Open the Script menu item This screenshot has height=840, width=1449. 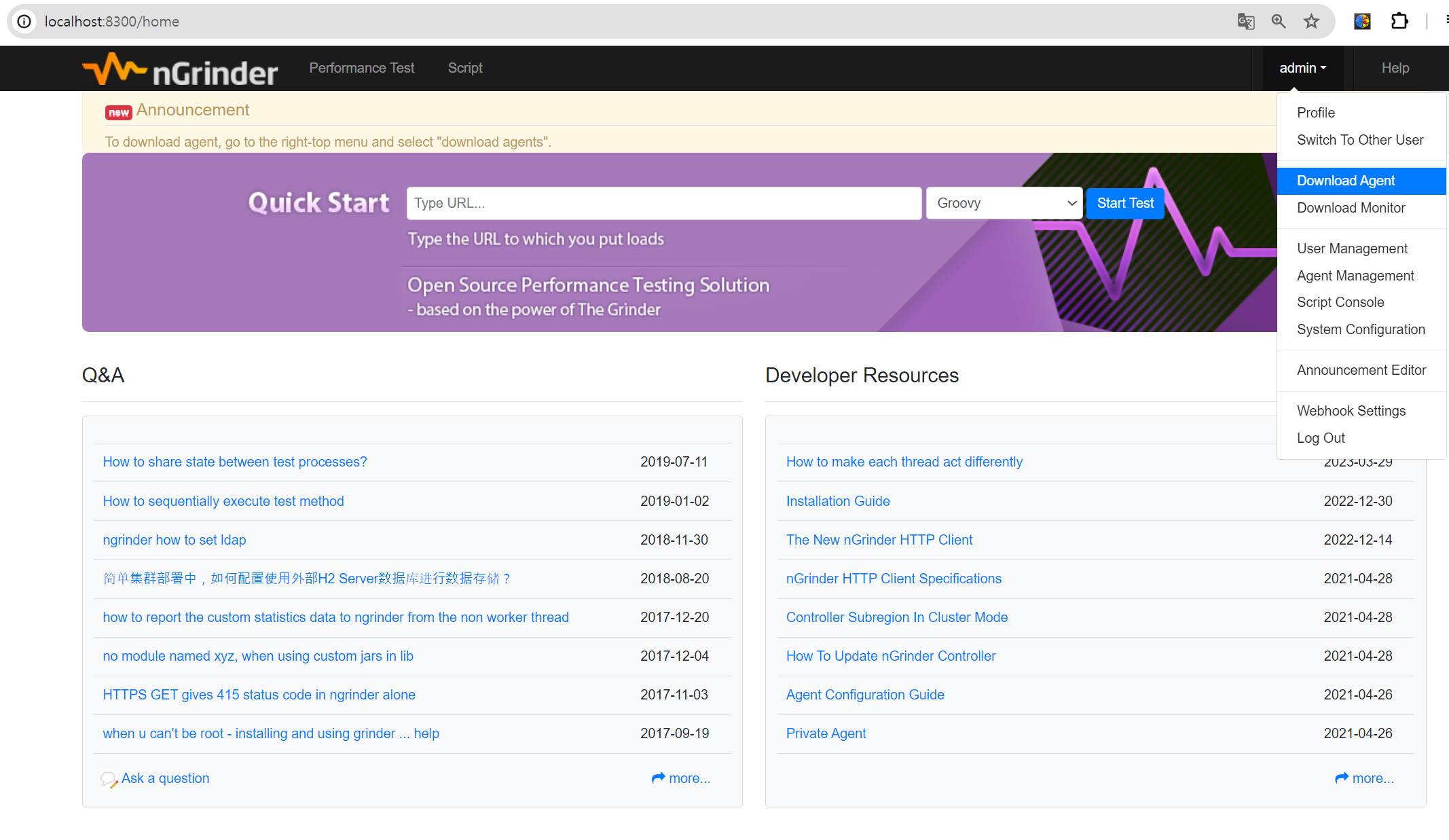(465, 68)
